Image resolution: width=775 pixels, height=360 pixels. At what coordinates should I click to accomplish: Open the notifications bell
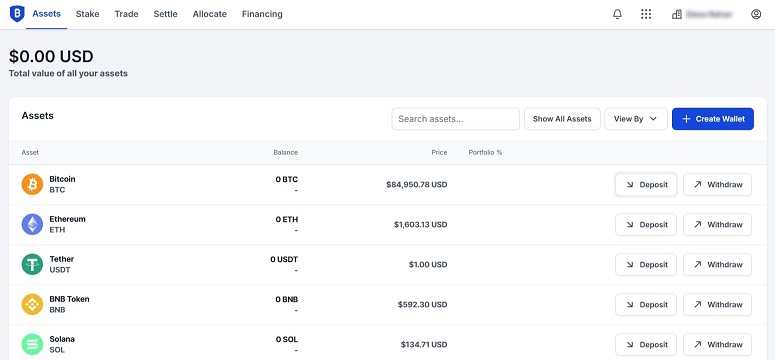617,14
